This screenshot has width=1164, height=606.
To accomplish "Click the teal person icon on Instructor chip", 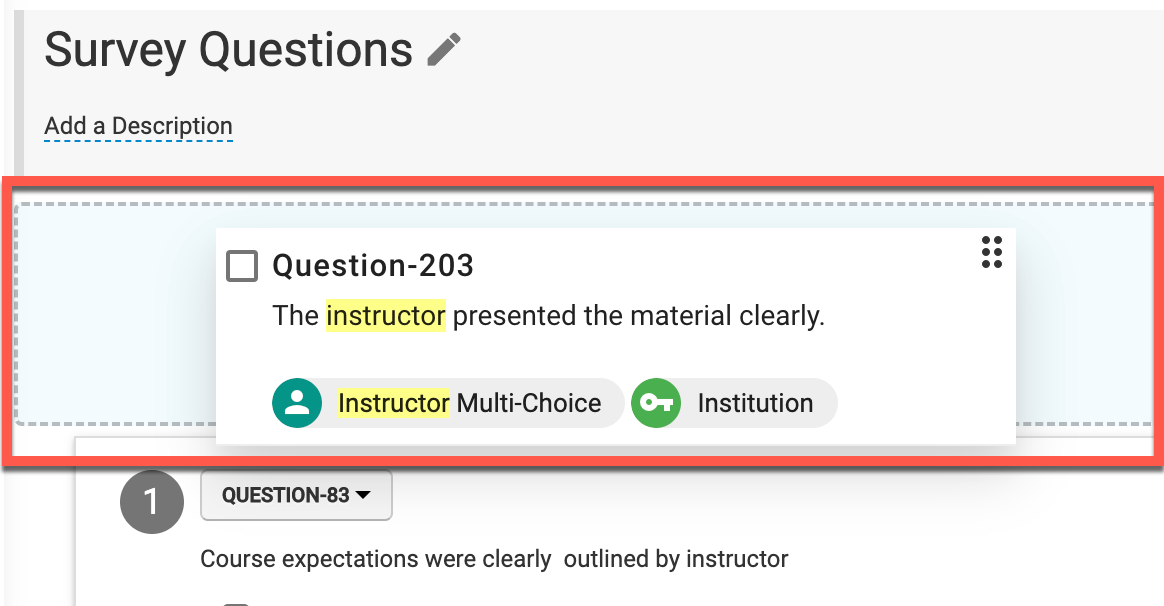I will [x=297, y=403].
